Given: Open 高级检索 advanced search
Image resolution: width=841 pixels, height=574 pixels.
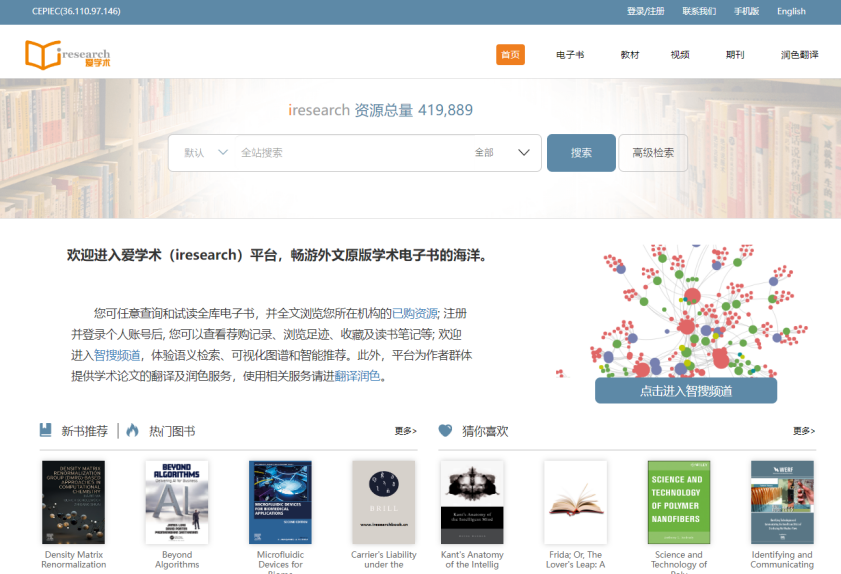Looking at the screenshot, I should point(653,153).
